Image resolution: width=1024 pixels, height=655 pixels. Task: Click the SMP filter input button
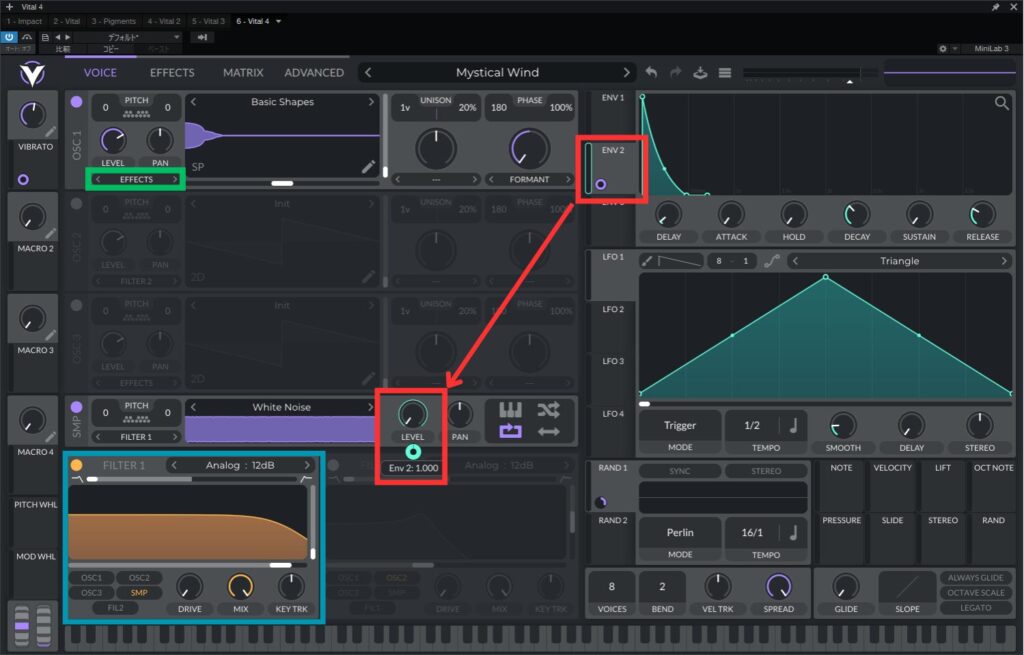138,592
